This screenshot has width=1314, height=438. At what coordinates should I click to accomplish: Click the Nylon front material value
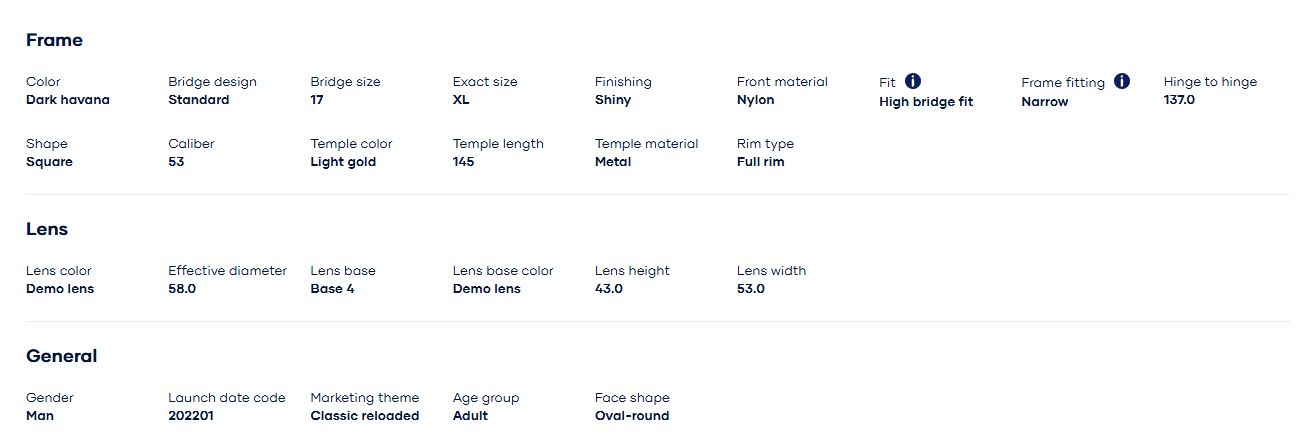755,100
